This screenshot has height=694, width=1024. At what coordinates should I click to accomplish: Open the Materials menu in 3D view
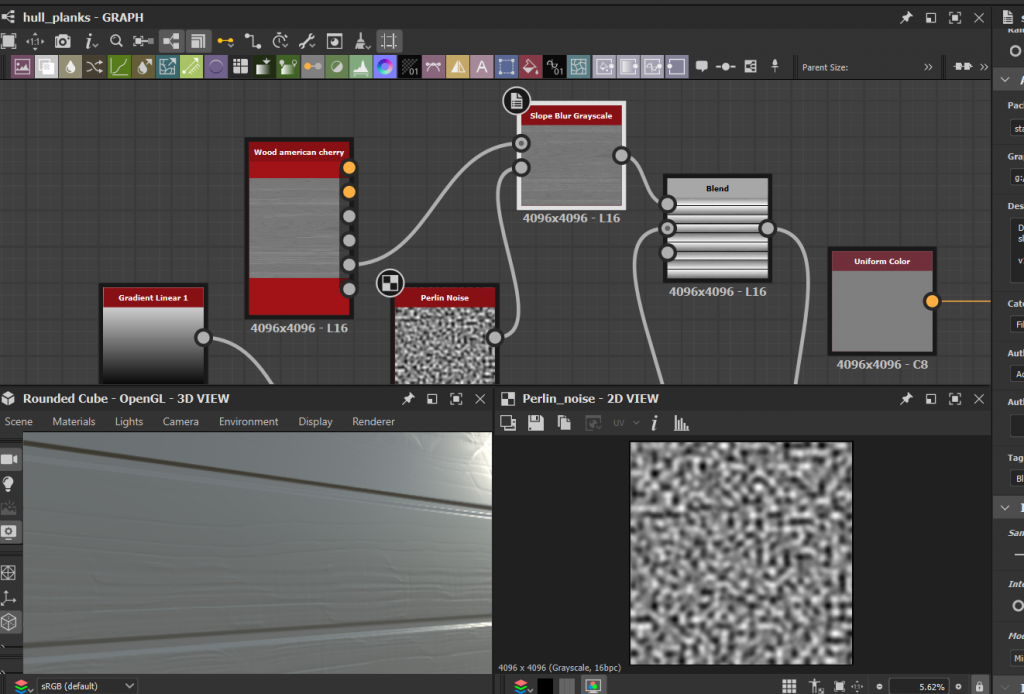(74, 422)
